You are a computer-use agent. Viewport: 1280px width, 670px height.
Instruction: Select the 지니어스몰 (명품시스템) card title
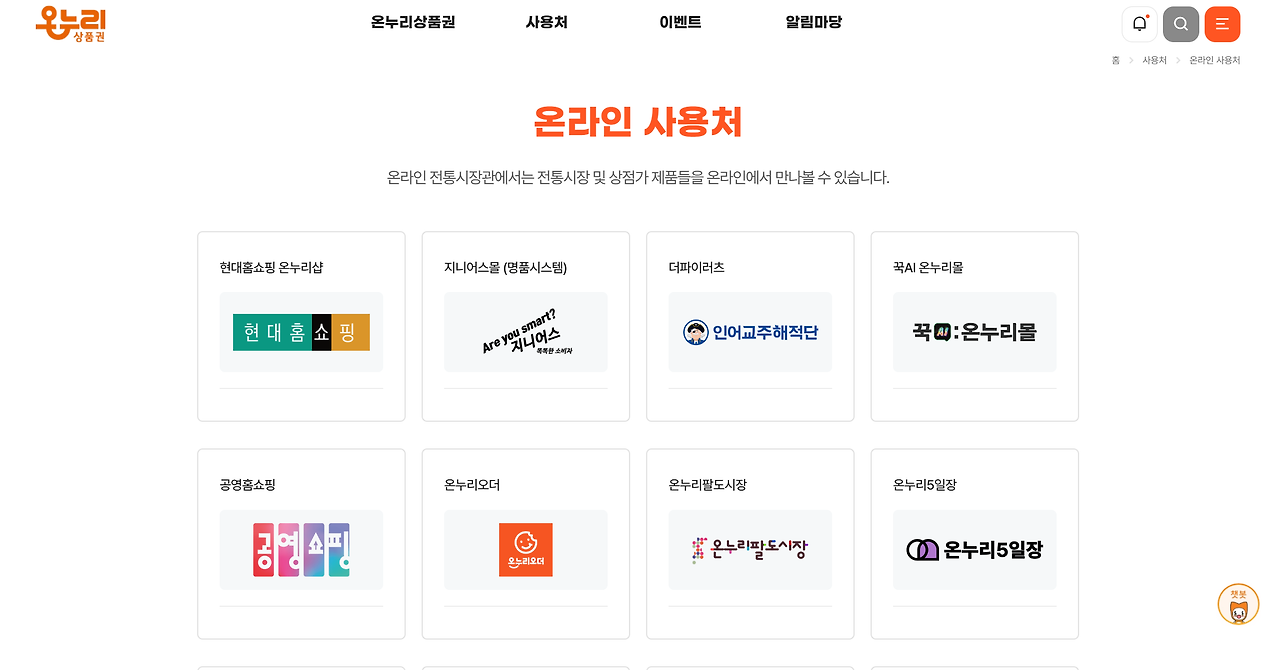(x=505, y=268)
